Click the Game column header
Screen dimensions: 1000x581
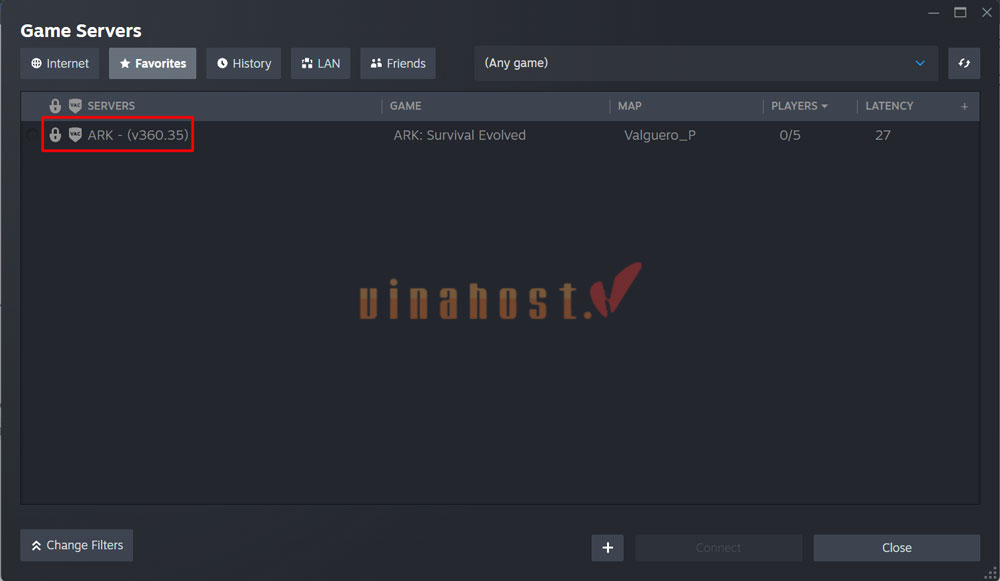click(405, 106)
